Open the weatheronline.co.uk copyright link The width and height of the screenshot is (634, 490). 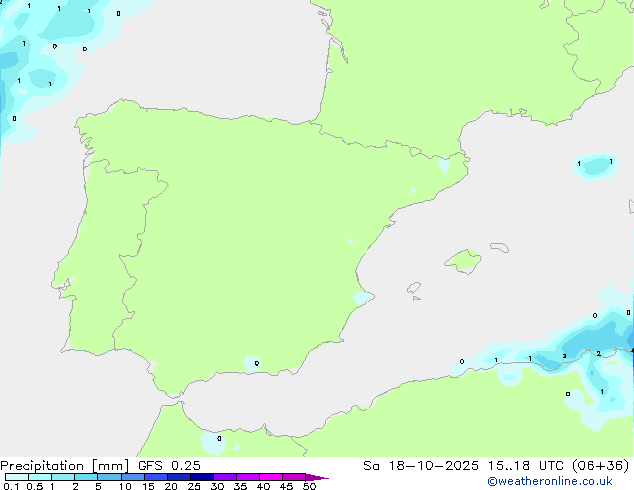[550, 481]
